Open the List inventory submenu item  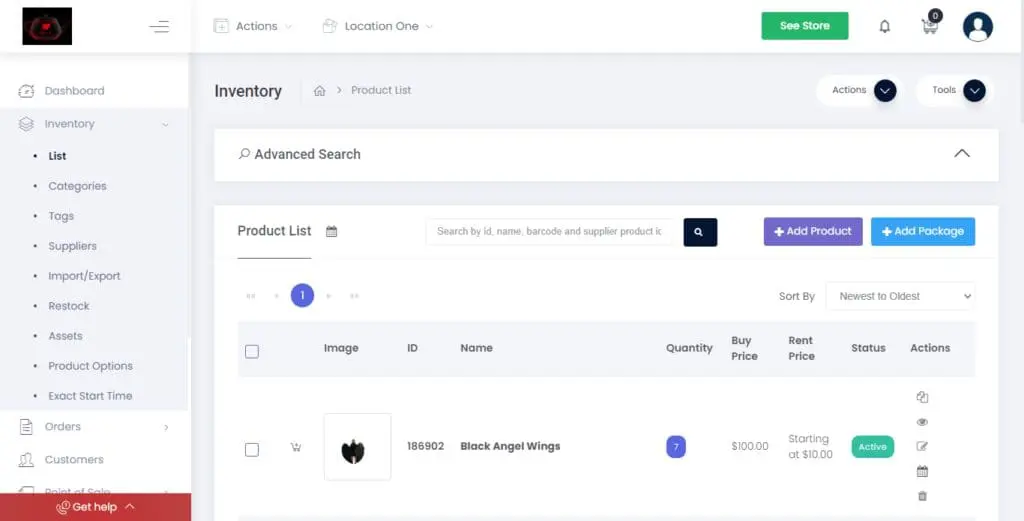point(57,156)
